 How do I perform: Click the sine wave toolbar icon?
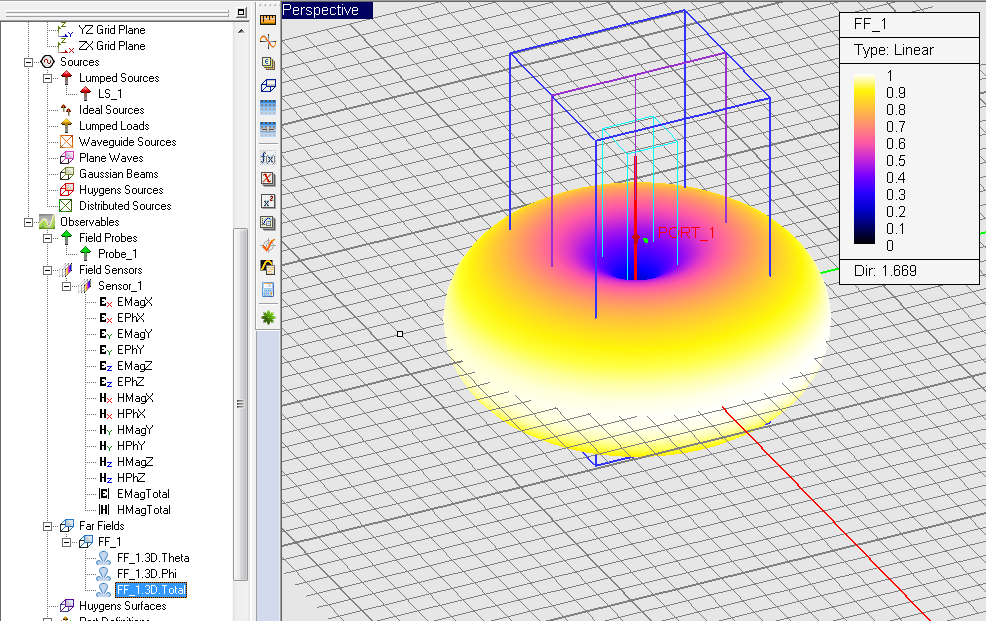click(268, 41)
